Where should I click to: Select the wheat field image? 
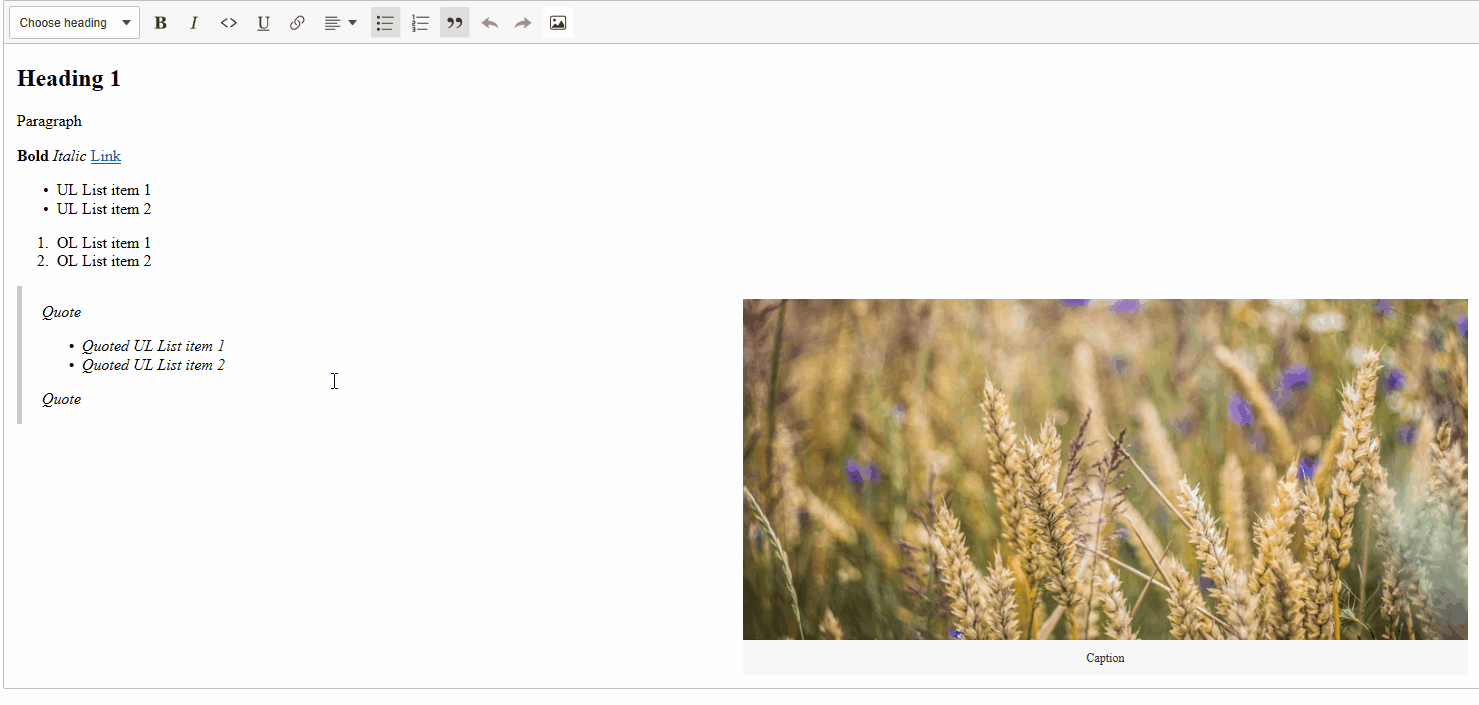coord(1105,469)
